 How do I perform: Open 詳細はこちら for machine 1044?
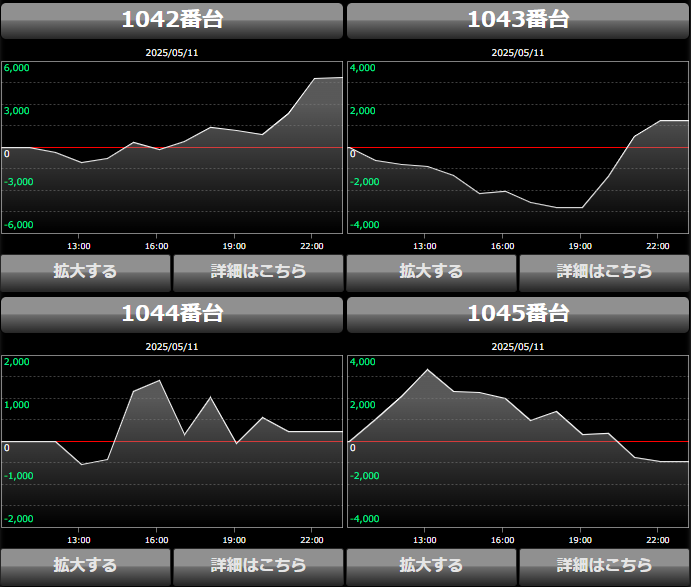point(258,567)
